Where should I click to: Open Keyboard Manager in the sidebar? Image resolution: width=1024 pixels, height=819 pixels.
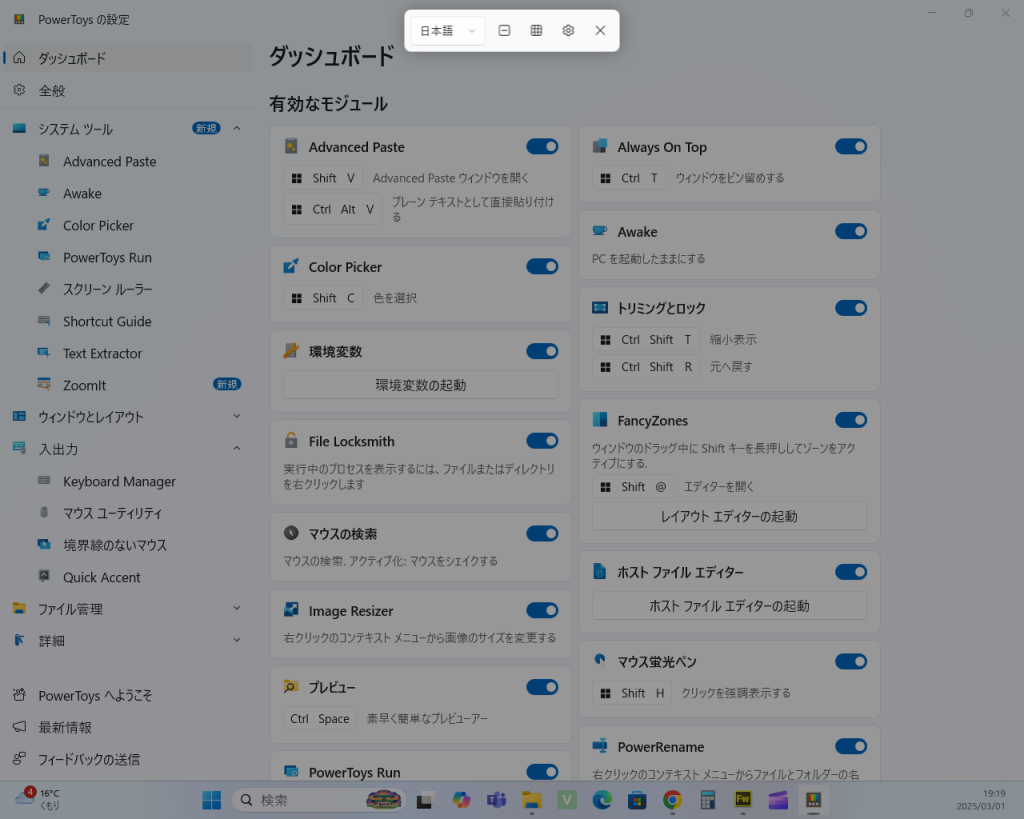(x=119, y=481)
